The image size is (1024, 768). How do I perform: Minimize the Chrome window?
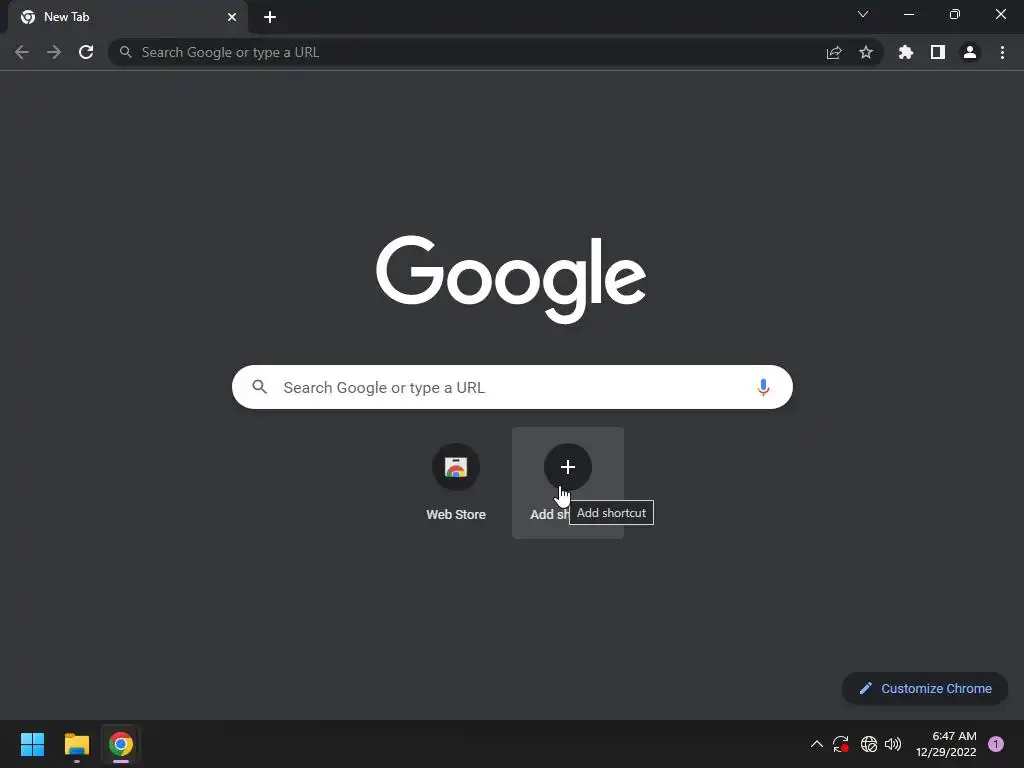pyautogui.click(x=909, y=14)
